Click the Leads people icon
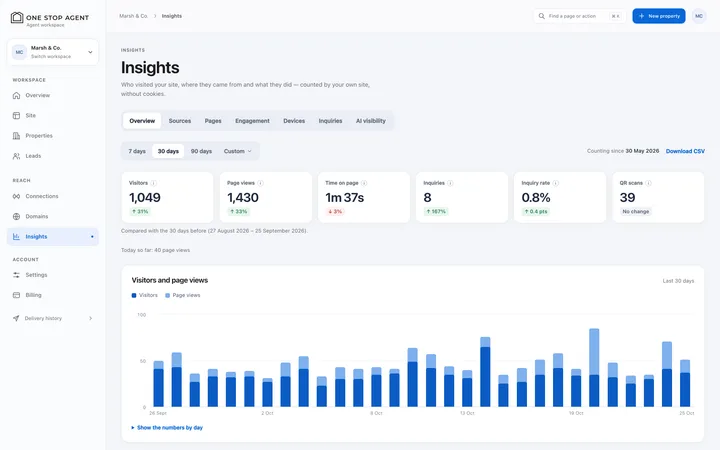 click(17, 156)
